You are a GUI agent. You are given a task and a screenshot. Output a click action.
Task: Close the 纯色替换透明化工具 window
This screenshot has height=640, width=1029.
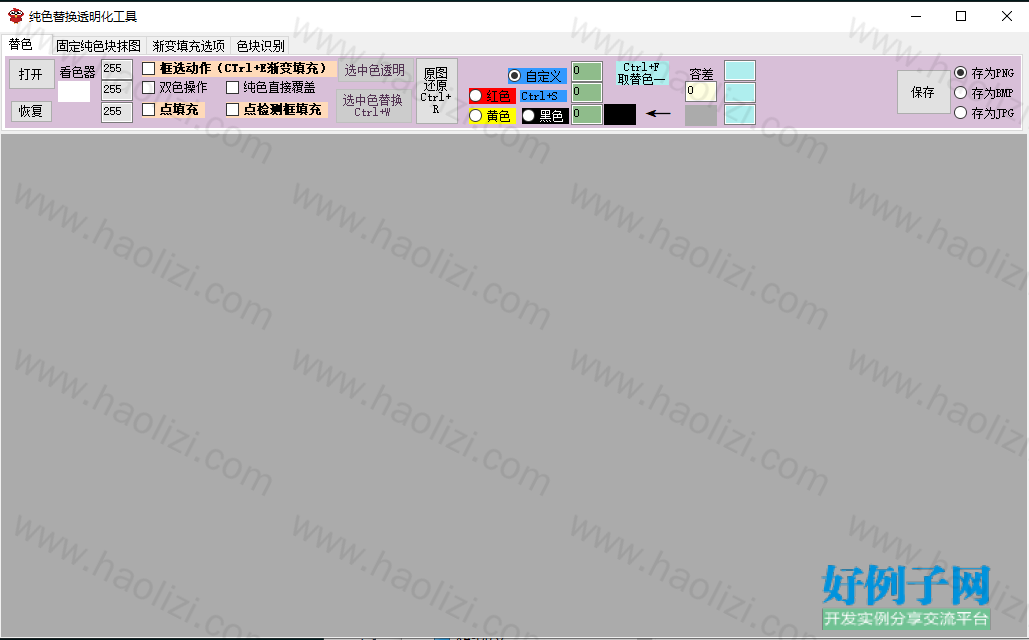[1007, 16]
